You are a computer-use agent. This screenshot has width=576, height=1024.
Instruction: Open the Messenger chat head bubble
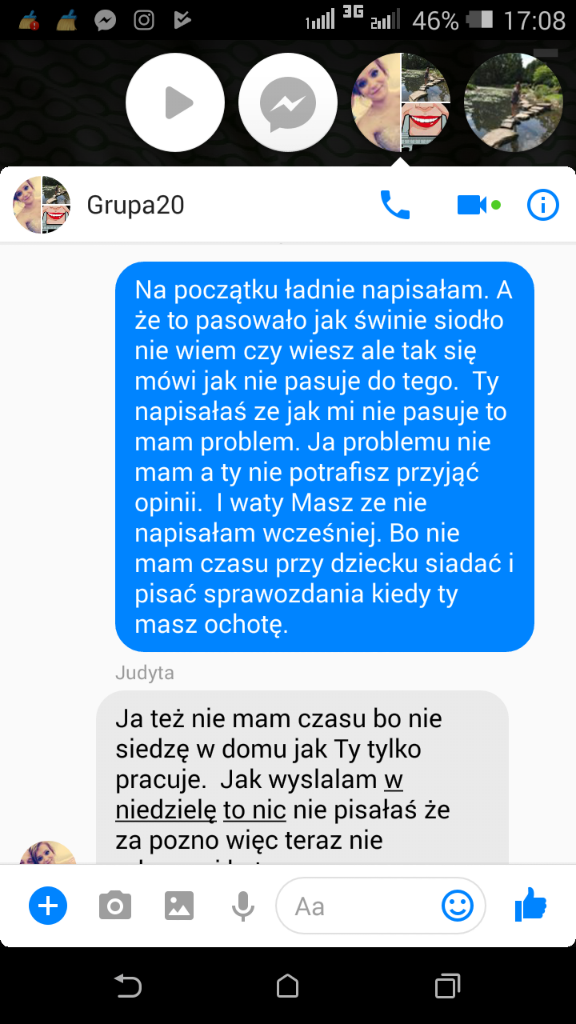(x=288, y=103)
